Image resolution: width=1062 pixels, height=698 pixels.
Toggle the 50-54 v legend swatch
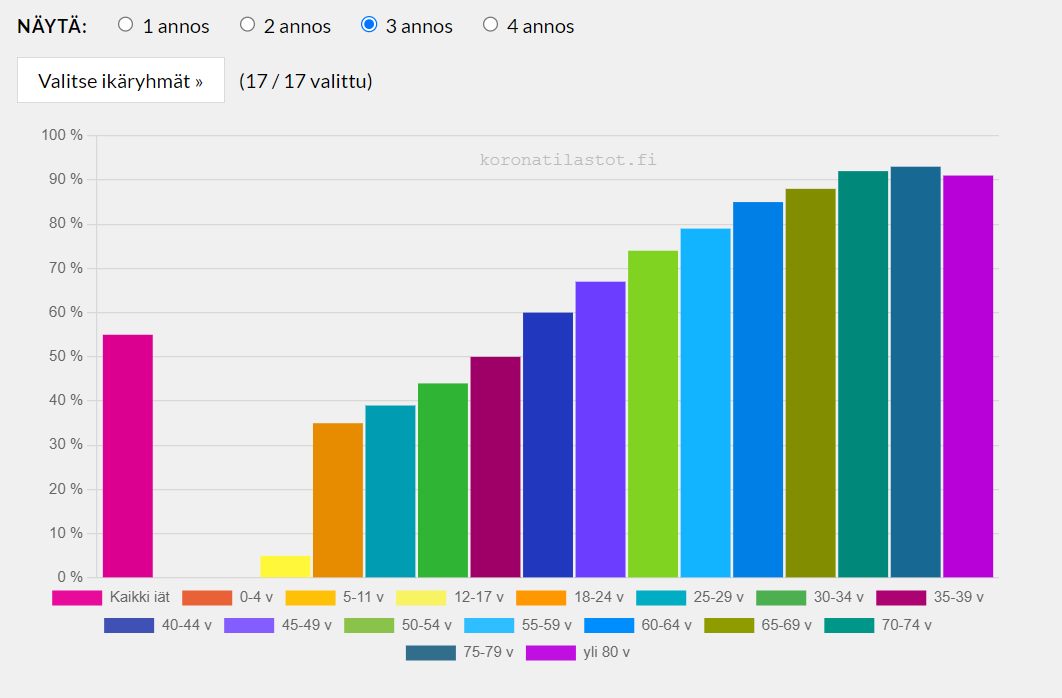(368, 625)
